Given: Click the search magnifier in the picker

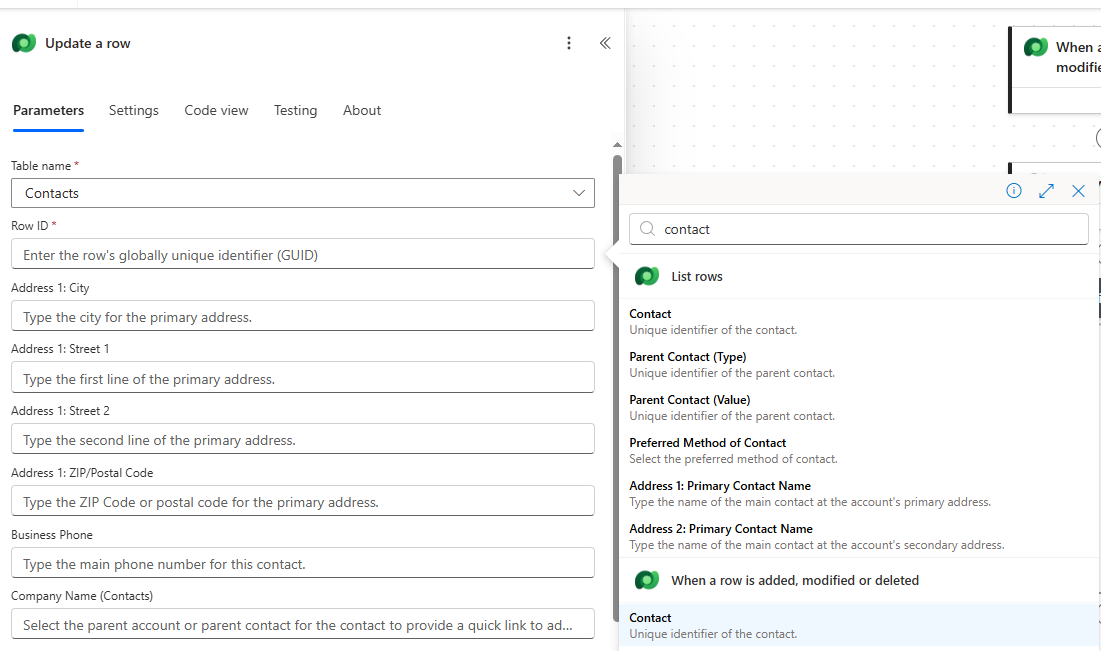Looking at the screenshot, I should pos(646,229).
